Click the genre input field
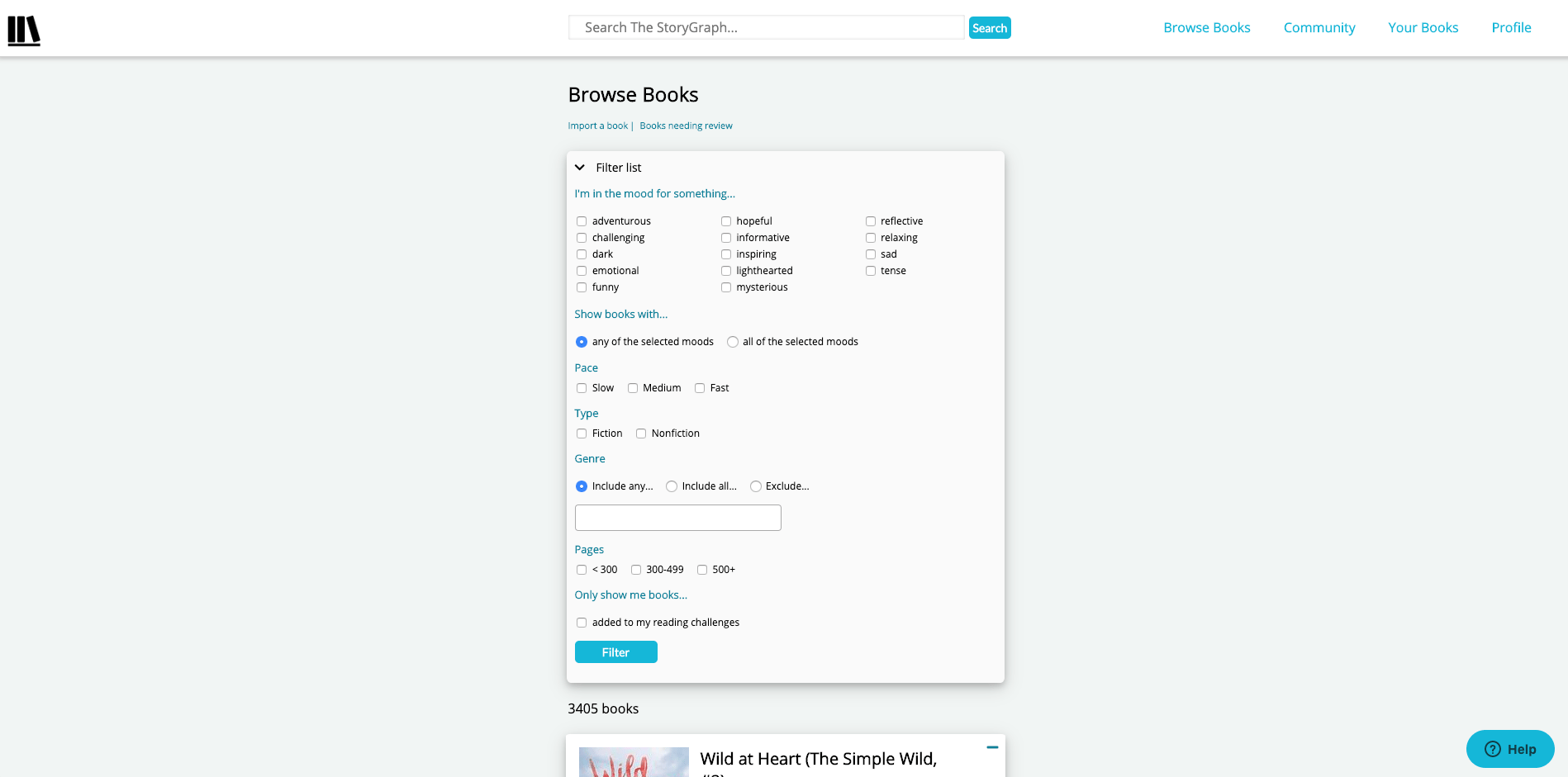The image size is (1568, 777). coord(678,518)
